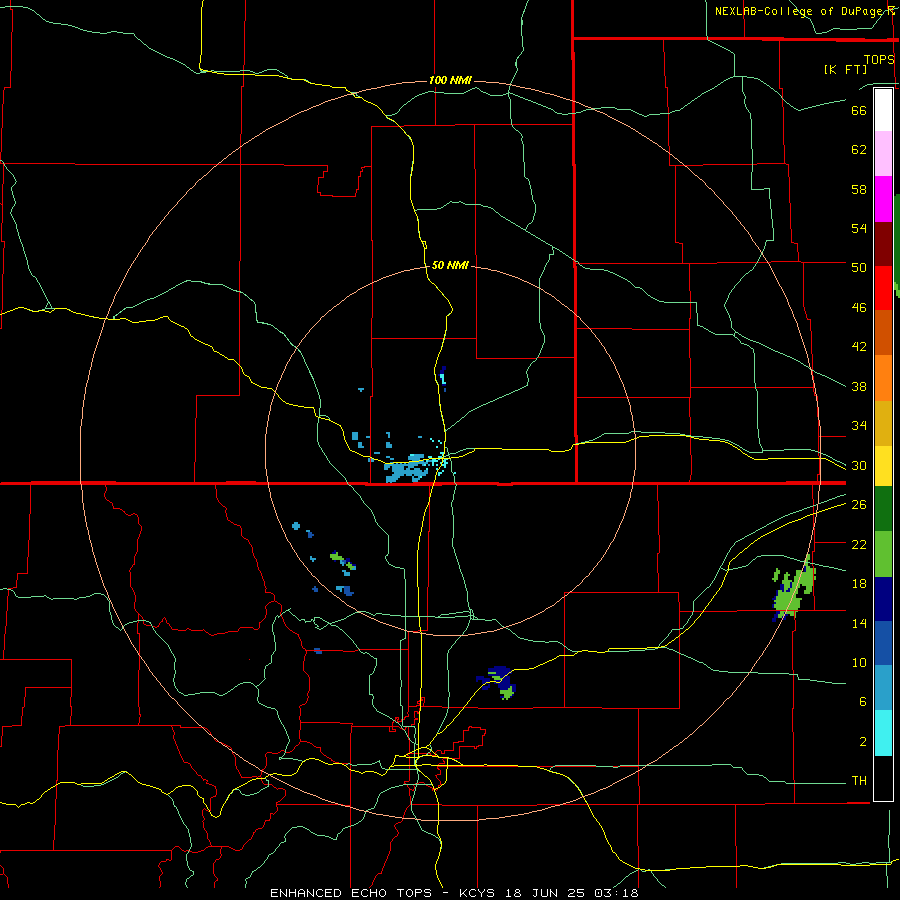This screenshot has height=900, width=900.
Task: Click the "62" legend label
Action: (859, 150)
